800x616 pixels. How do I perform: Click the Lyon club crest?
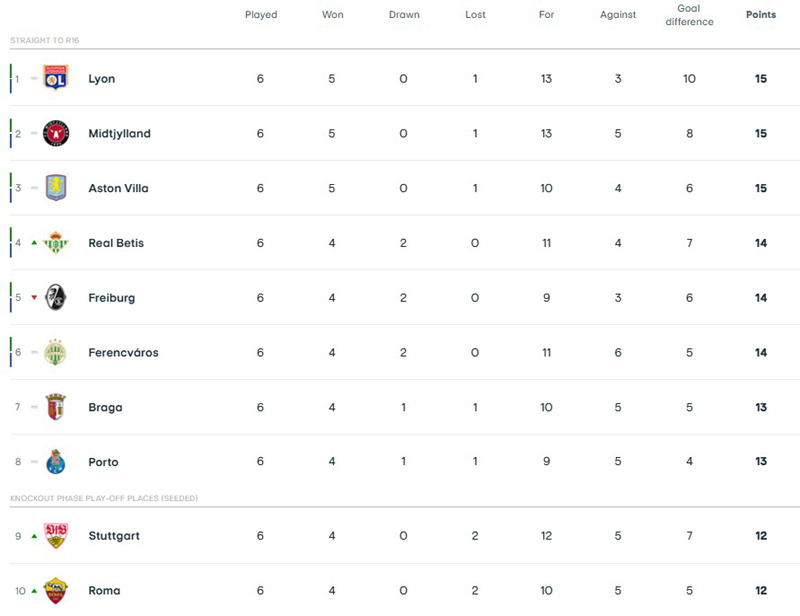point(56,78)
